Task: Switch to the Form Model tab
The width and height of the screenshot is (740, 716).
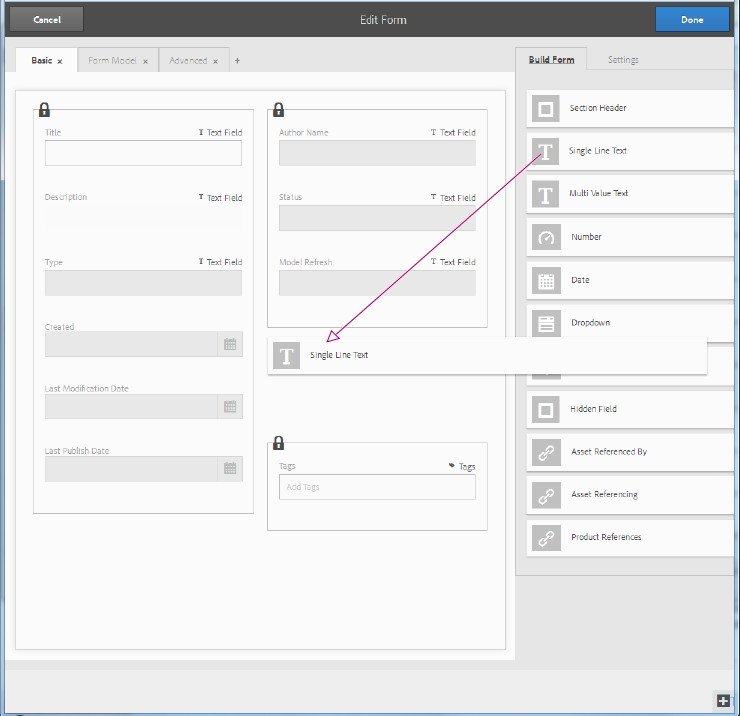Action: pyautogui.click(x=112, y=60)
